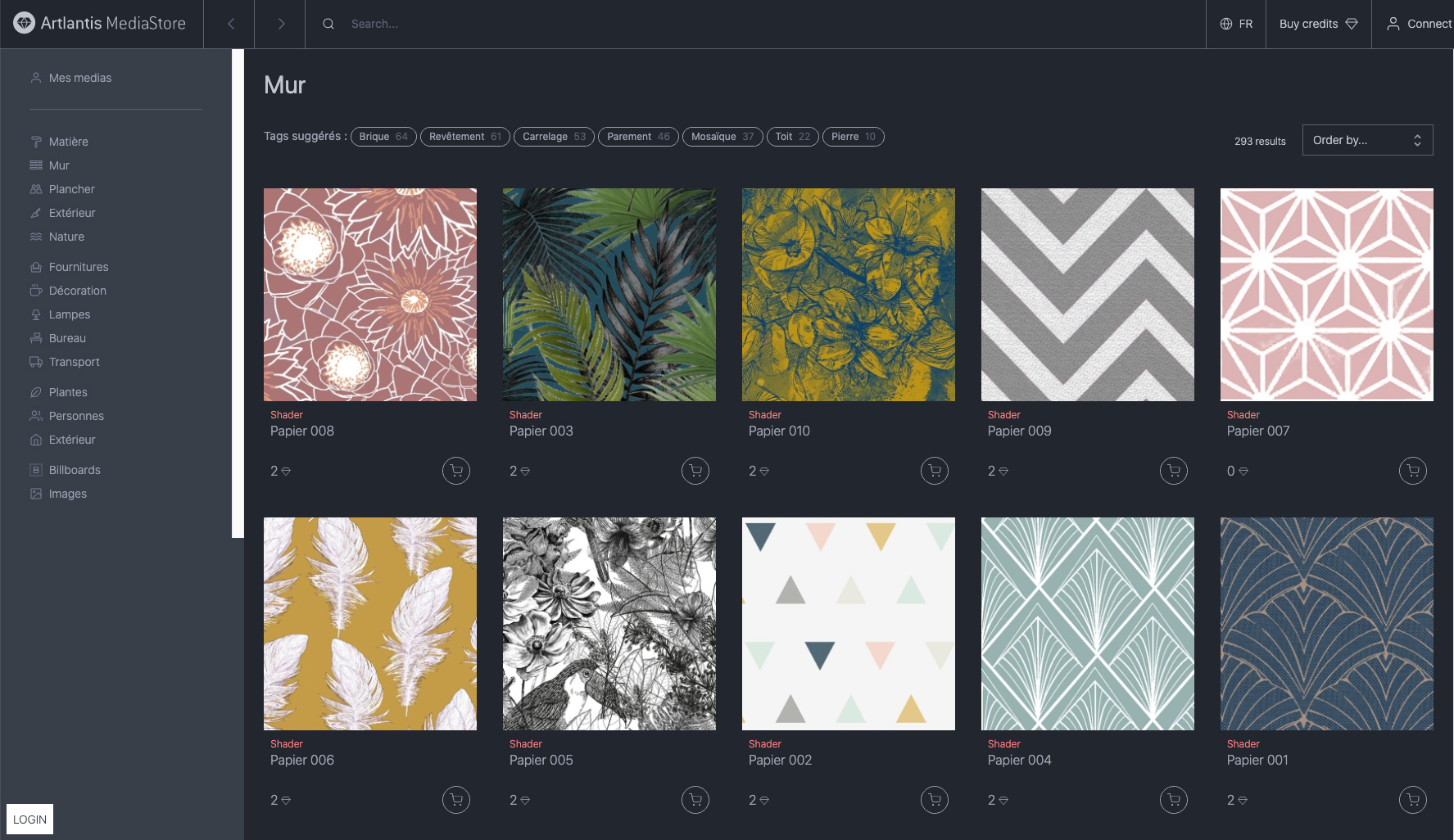Select Lampes in the sidebar

tap(69, 314)
